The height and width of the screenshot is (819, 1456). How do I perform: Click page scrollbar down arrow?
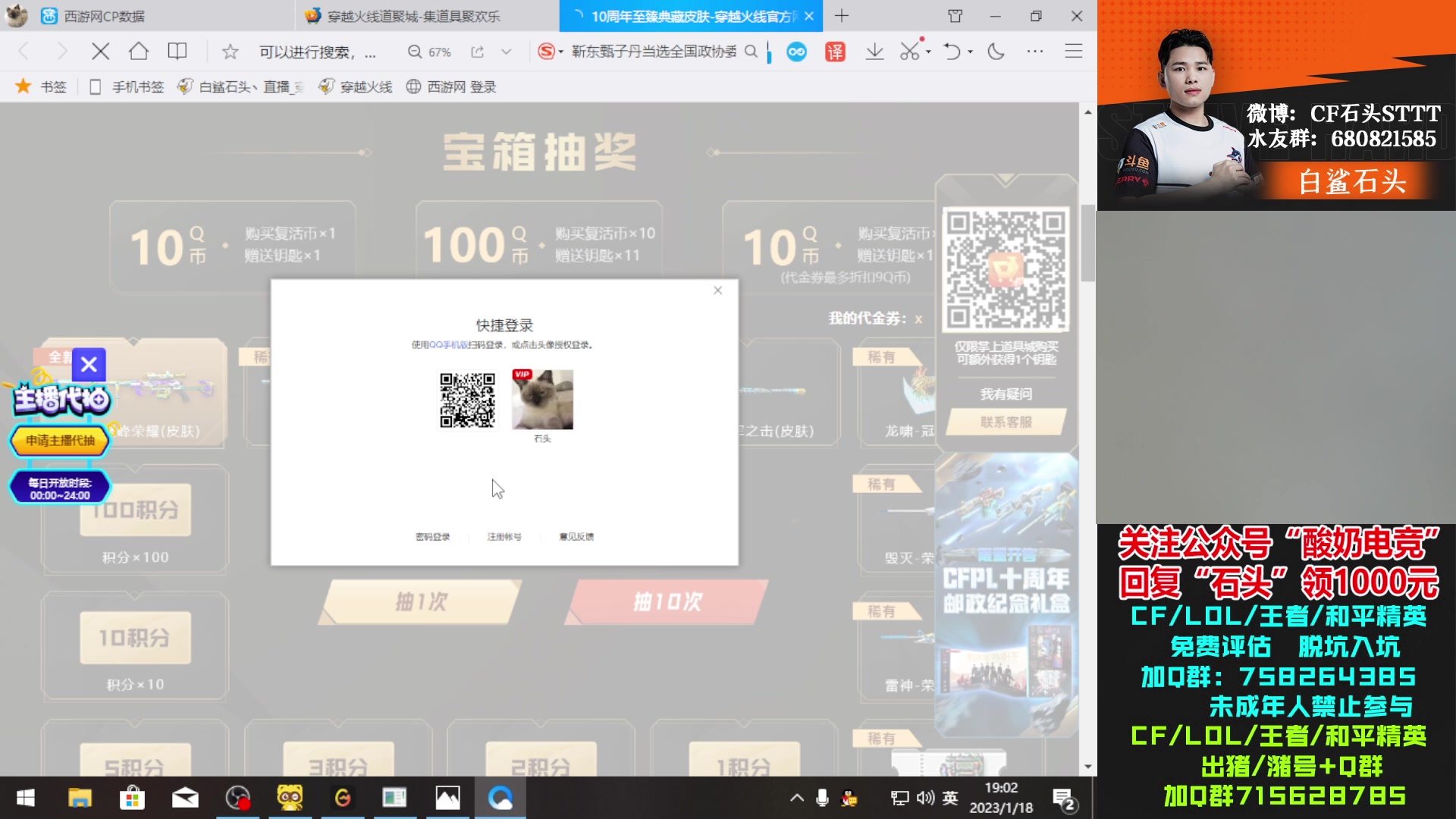point(1087,767)
